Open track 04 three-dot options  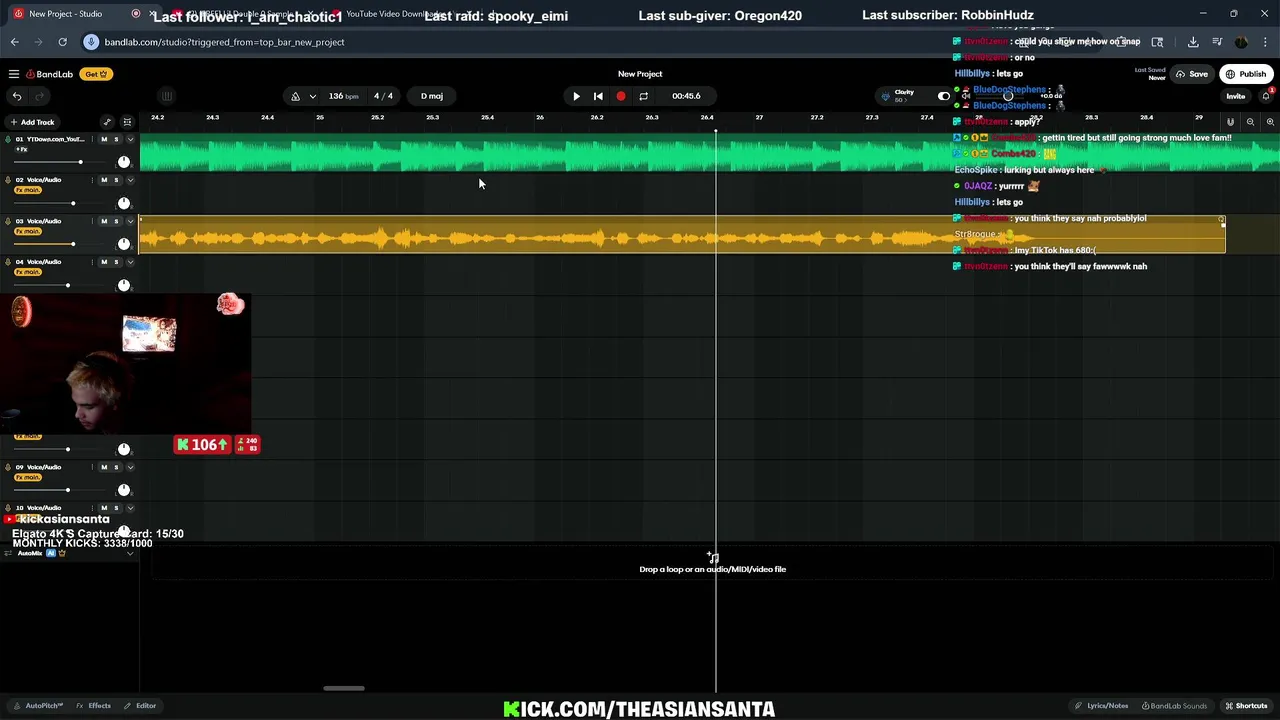(x=92, y=262)
